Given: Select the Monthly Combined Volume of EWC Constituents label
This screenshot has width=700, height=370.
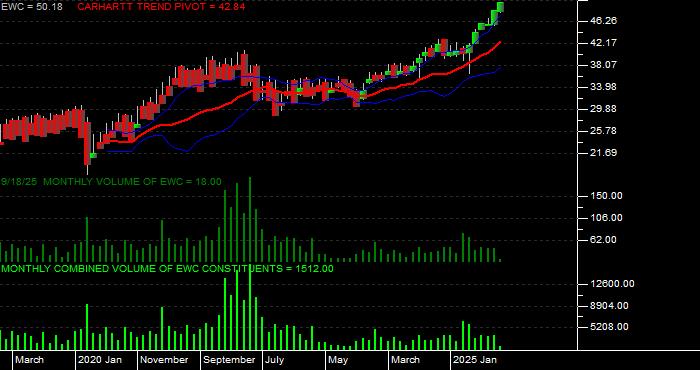Looking at the screenshot, I should (167, 269).
